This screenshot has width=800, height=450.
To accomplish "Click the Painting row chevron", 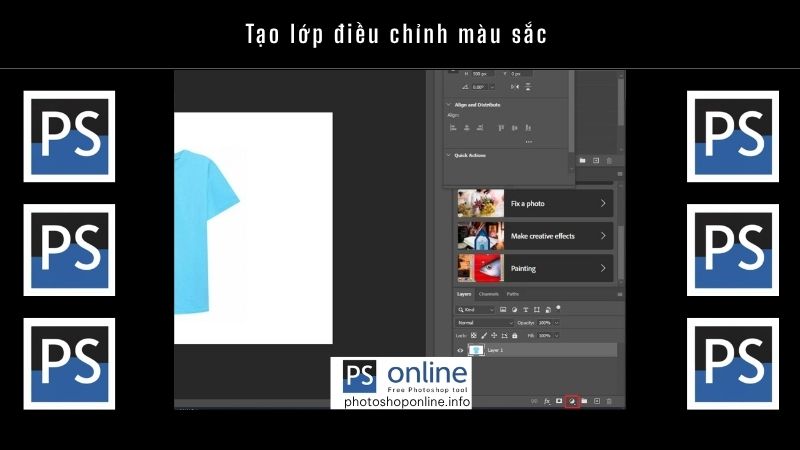I will tap(603, 268).
